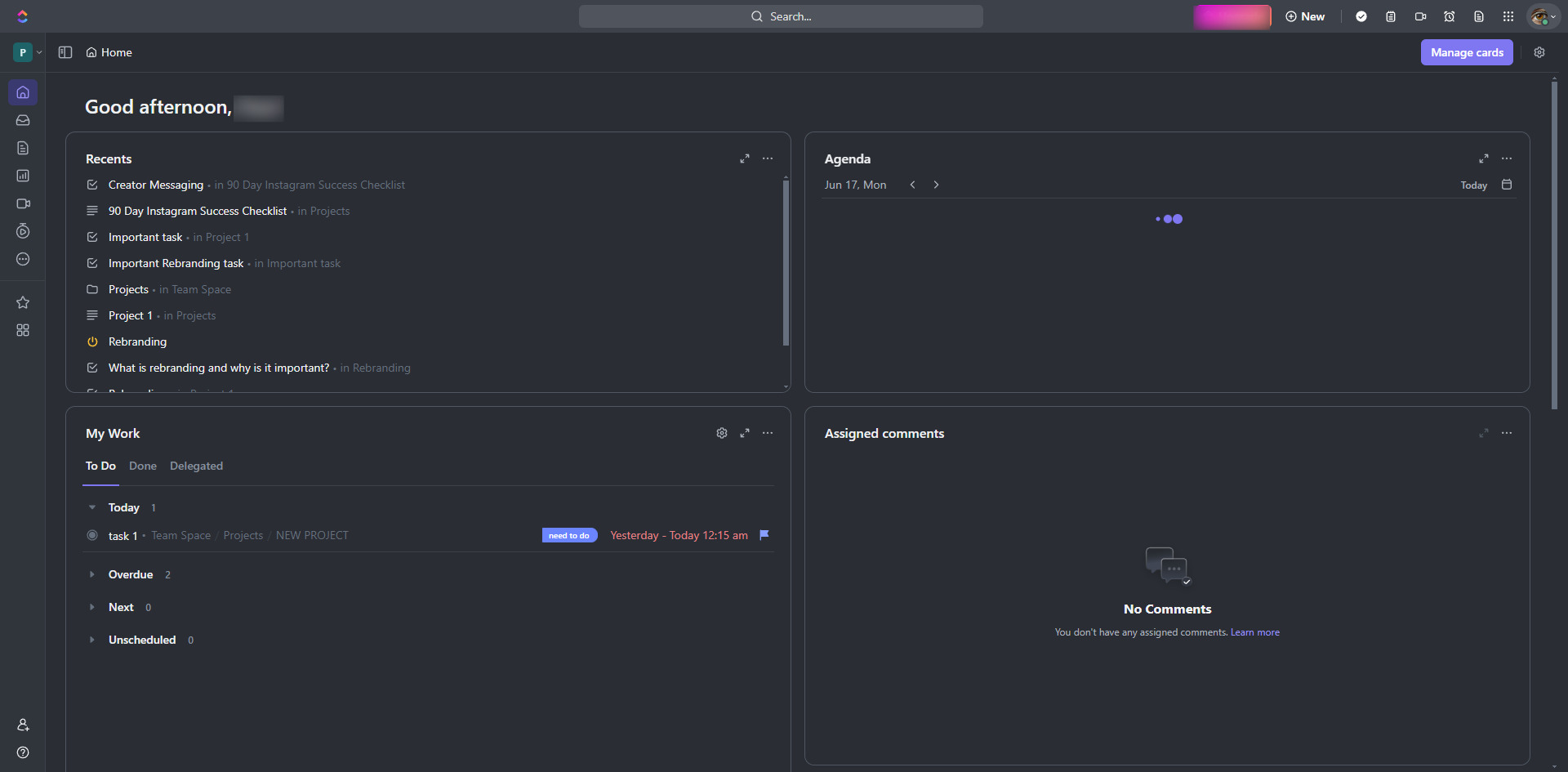
Task: Open the Agenda calendar picker icon
Action: point(1507,185)
